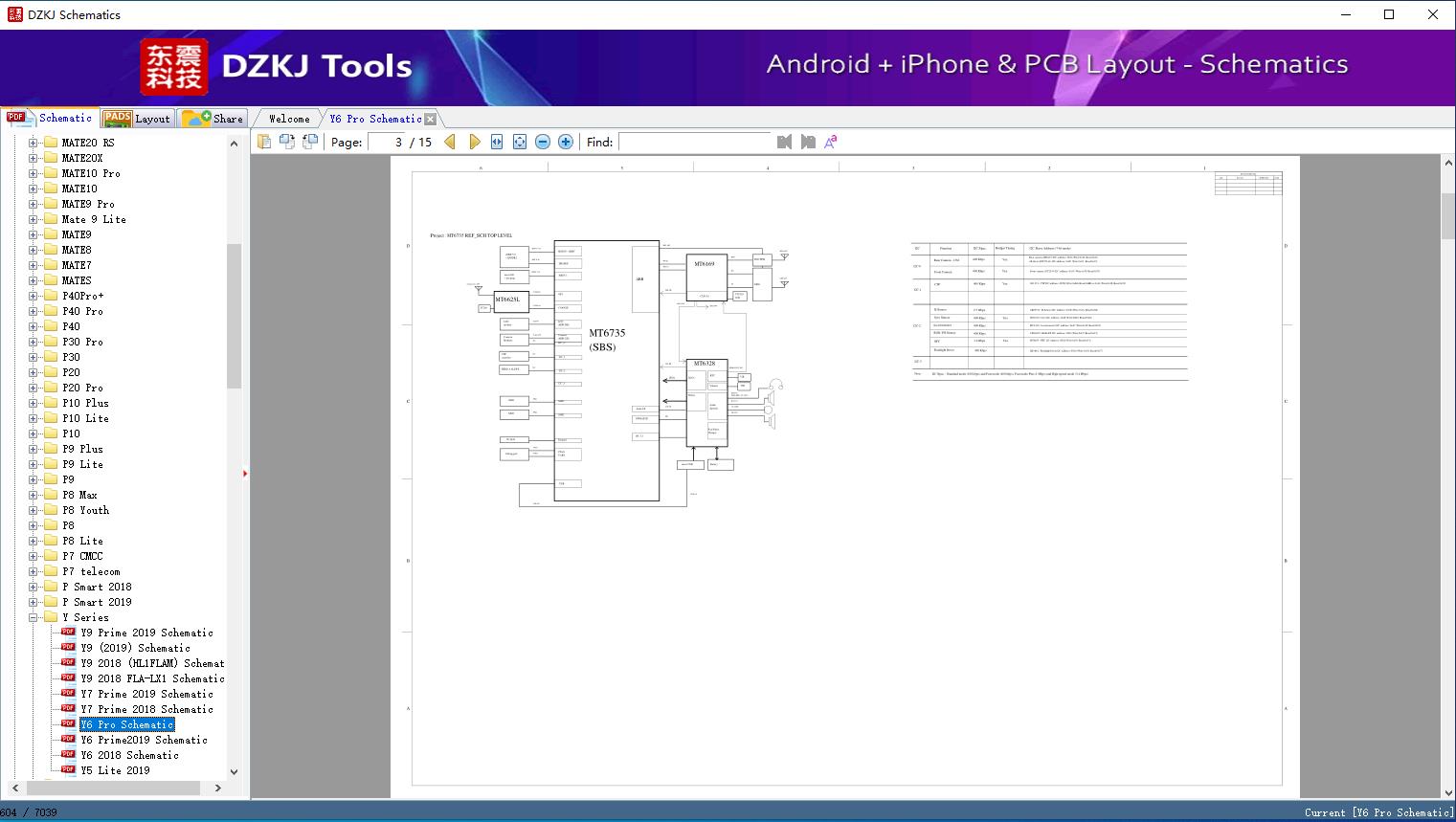The image size is (1456, 822).
Task: Open Y9 Prime 2019 Schematic file
Action: [146, 633]
